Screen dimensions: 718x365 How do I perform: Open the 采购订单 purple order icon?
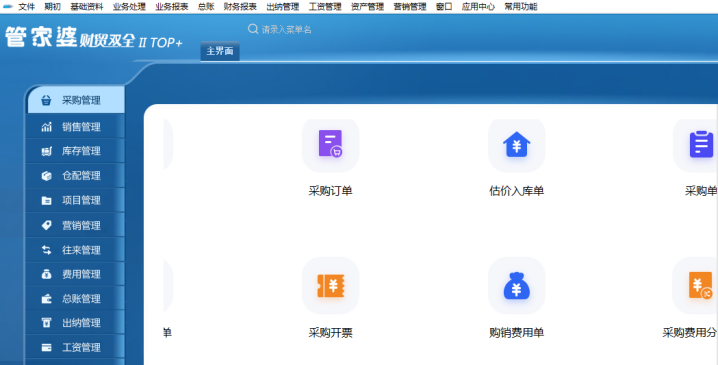330,144
